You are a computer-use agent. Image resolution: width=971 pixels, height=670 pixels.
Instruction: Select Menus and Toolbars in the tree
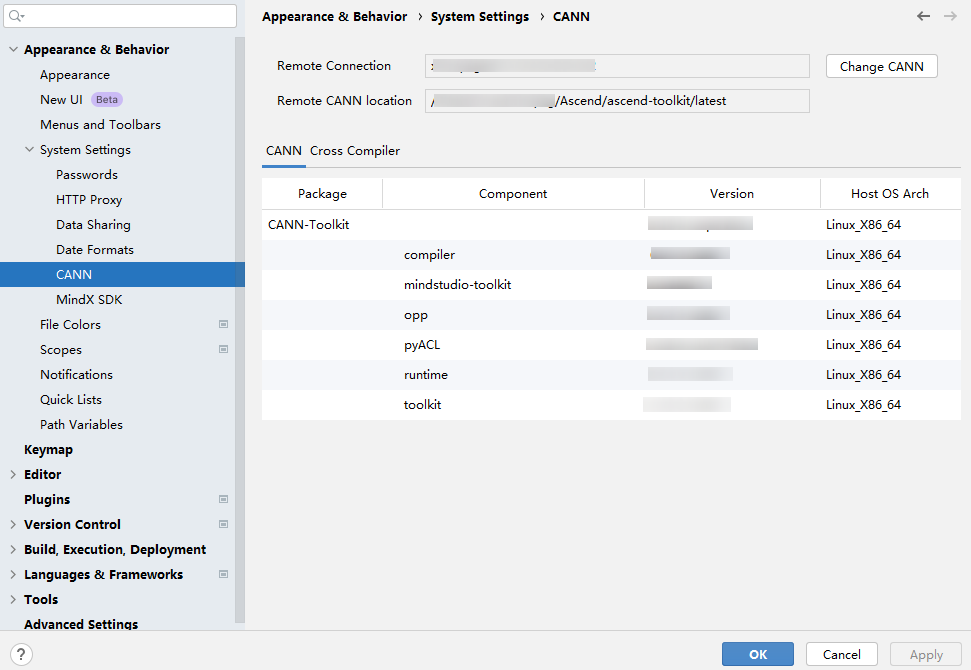coord(100,124)
